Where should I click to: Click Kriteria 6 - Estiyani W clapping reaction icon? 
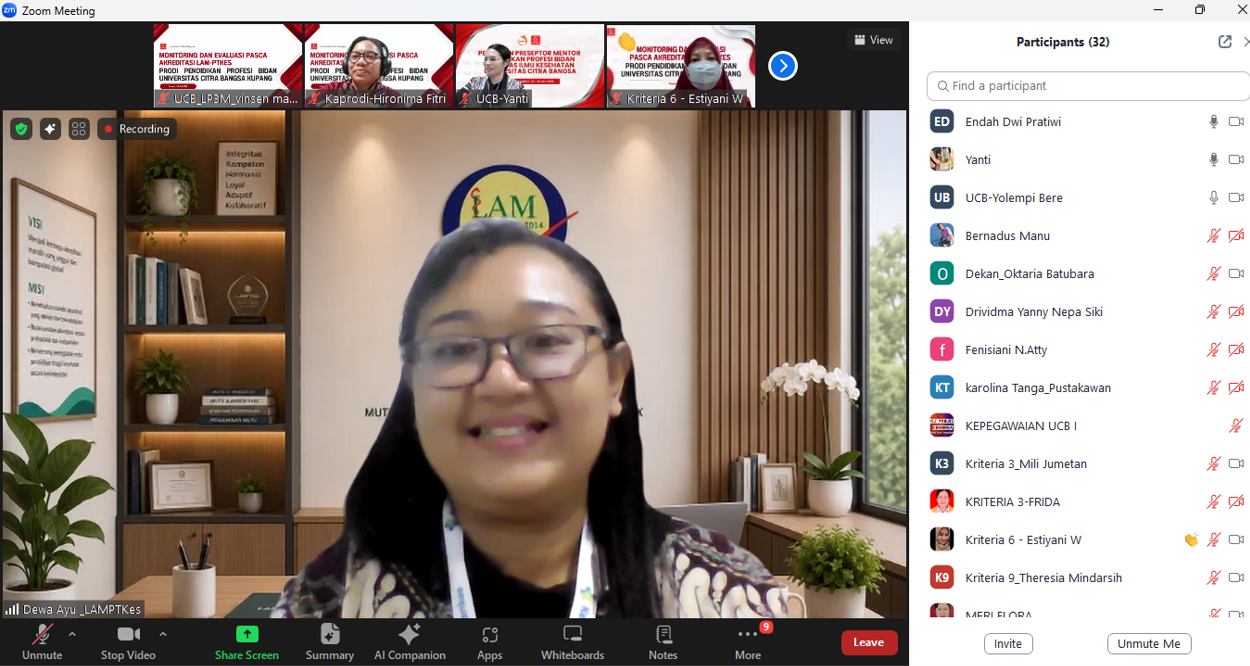pyautogui.click(x=1191, y=540)
